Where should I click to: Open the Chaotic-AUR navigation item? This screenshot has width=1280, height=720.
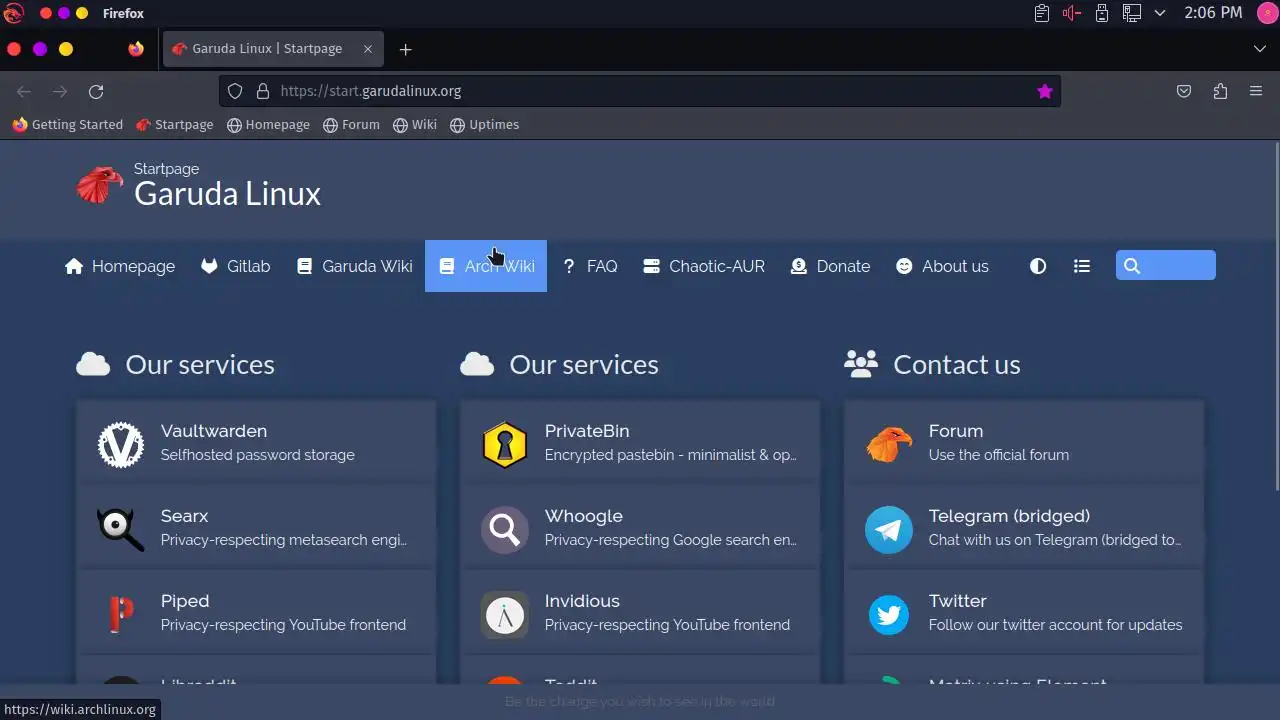tap(704, 266)
